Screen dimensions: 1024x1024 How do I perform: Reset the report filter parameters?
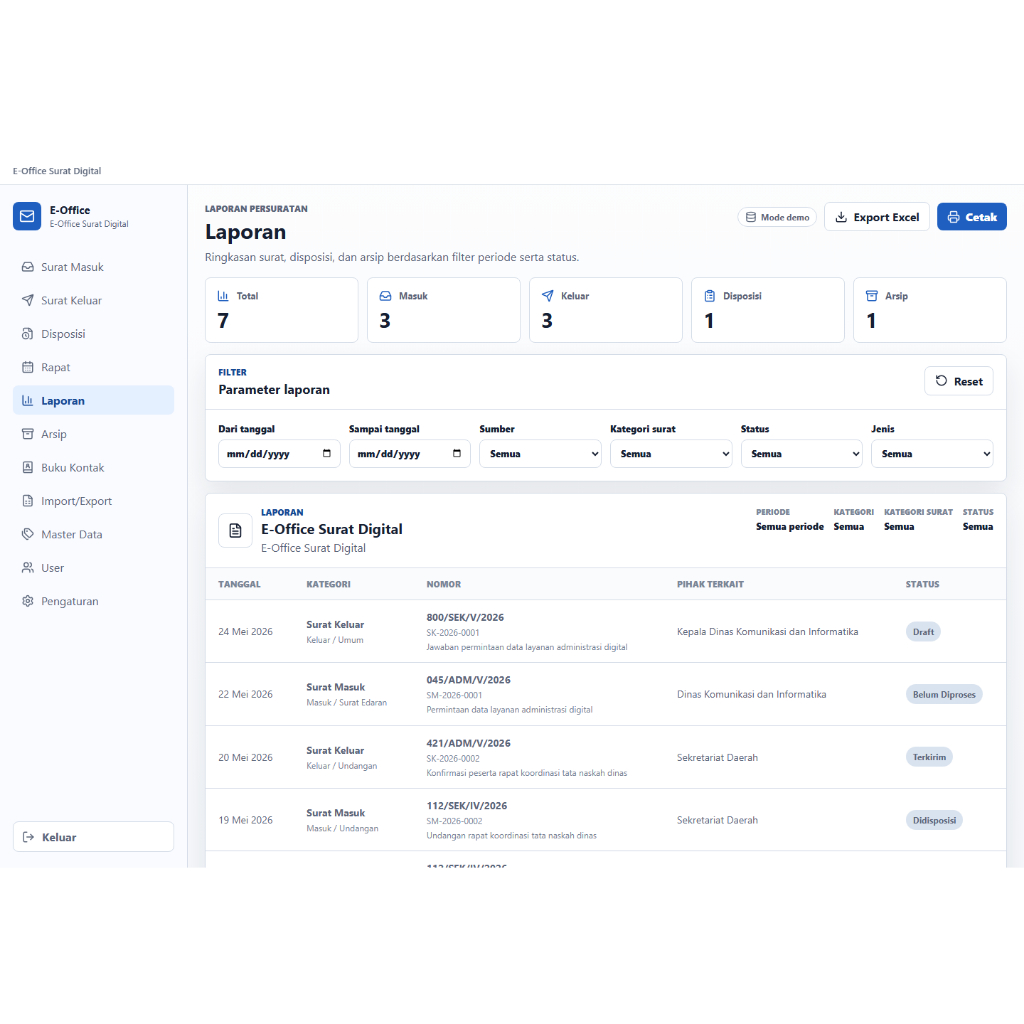tap(958, 381)
